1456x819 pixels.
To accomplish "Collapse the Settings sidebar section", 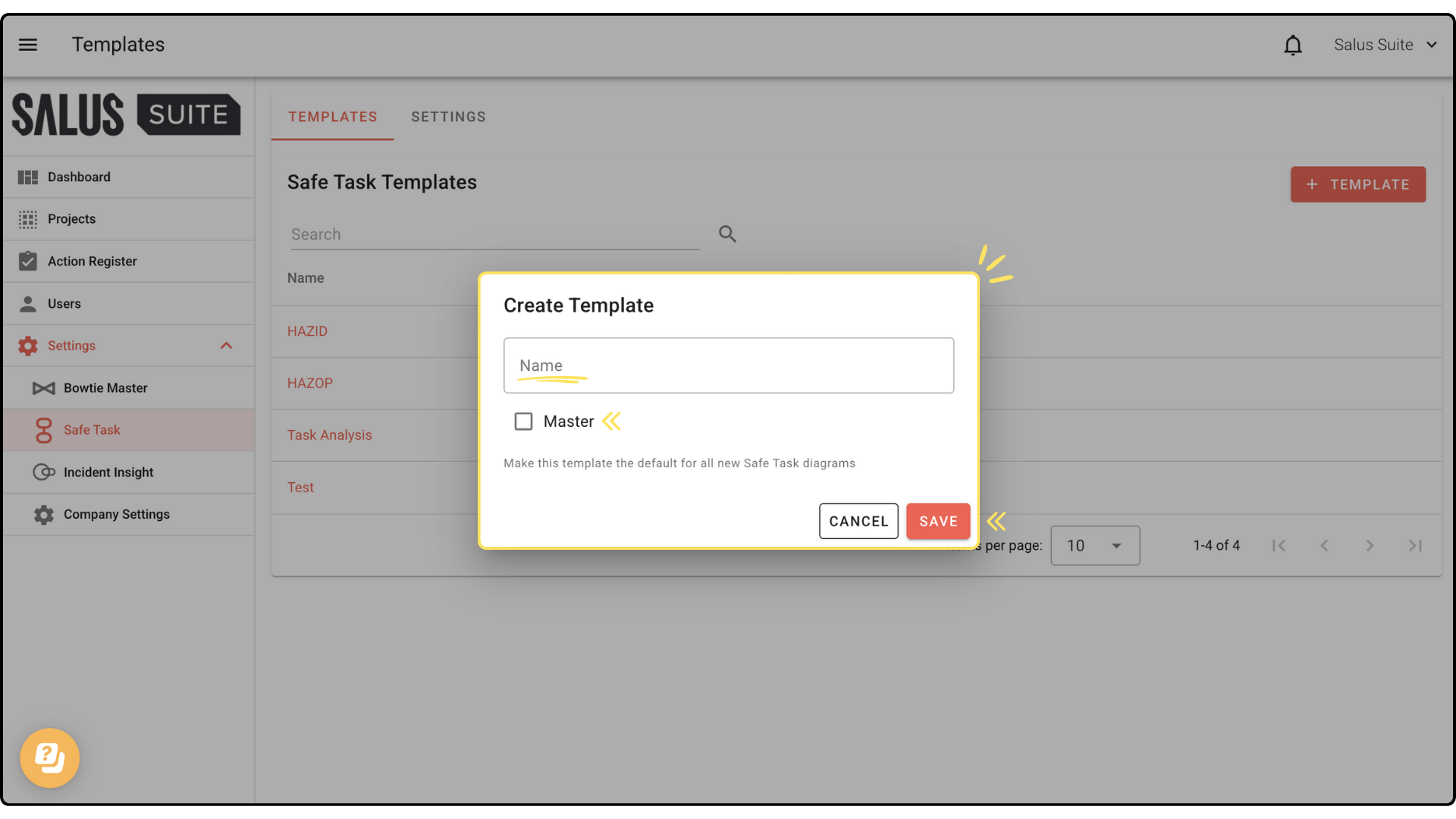I will point(226,346).
